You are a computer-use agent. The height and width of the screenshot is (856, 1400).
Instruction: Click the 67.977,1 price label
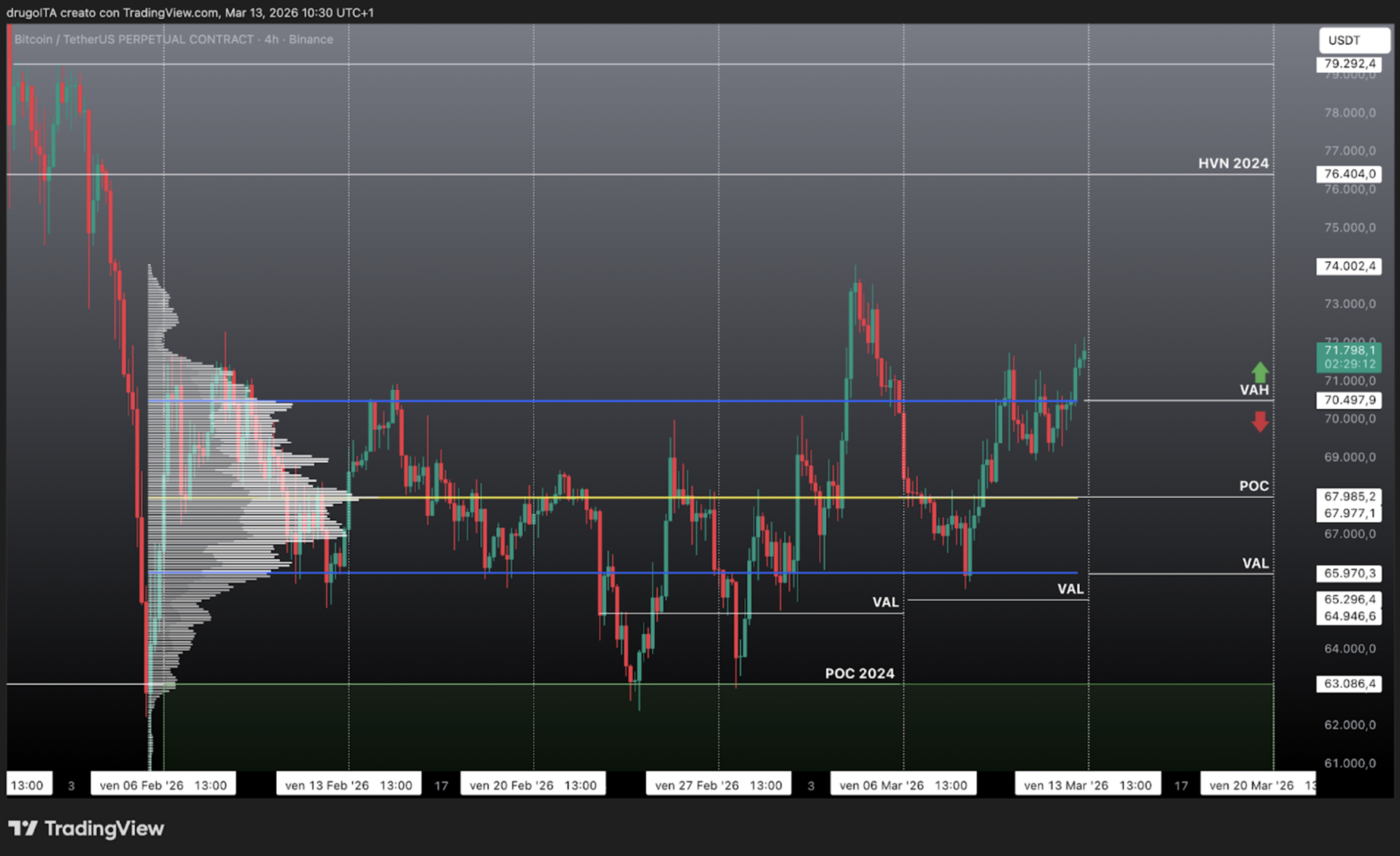point(1350,513)
